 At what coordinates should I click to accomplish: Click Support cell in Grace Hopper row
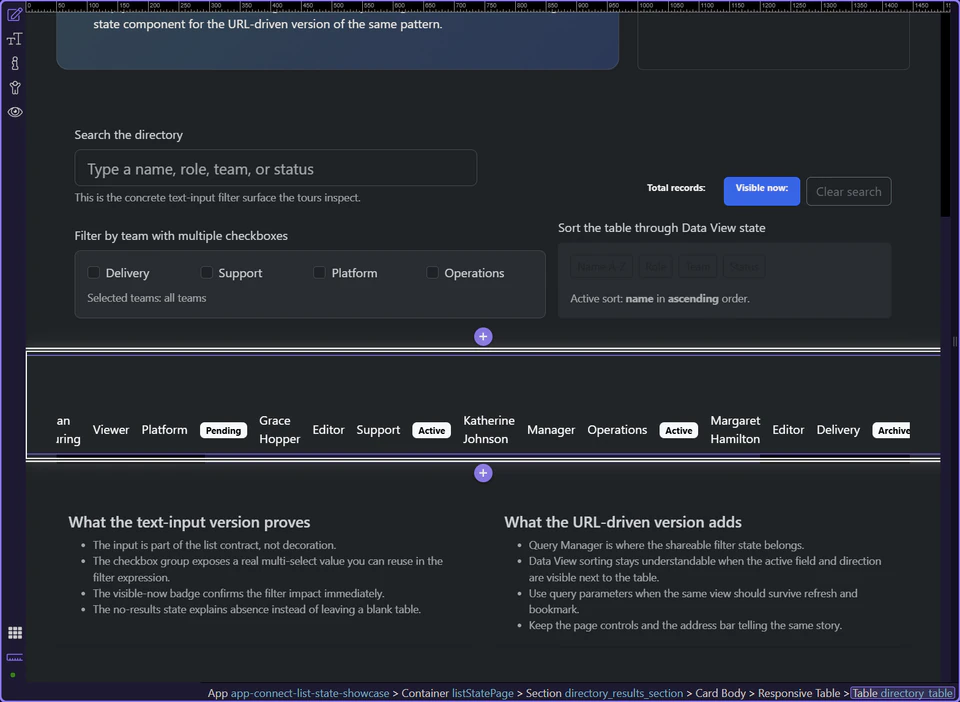click(x=378, y=430)
